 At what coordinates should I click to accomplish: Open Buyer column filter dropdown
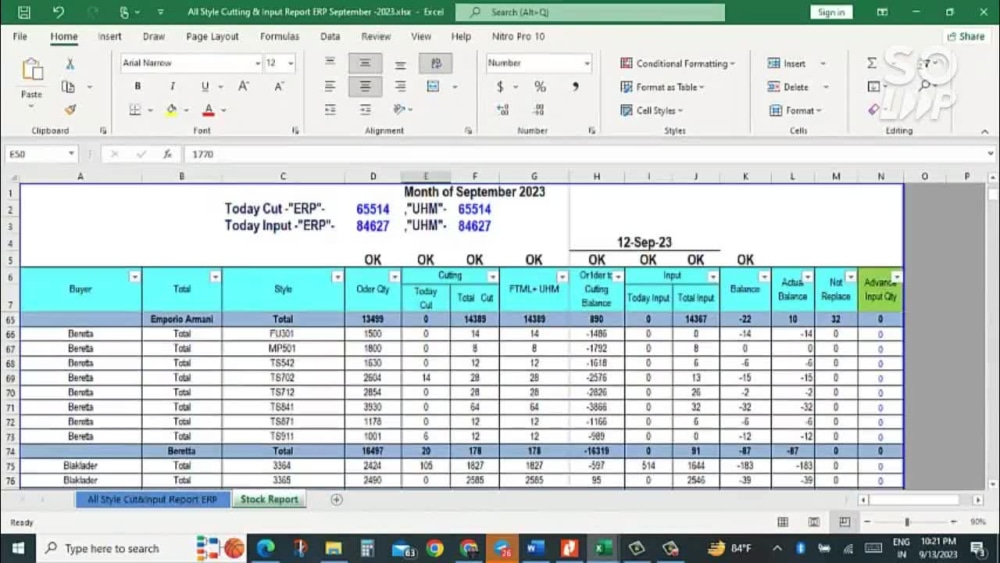[x=134, y=277]
